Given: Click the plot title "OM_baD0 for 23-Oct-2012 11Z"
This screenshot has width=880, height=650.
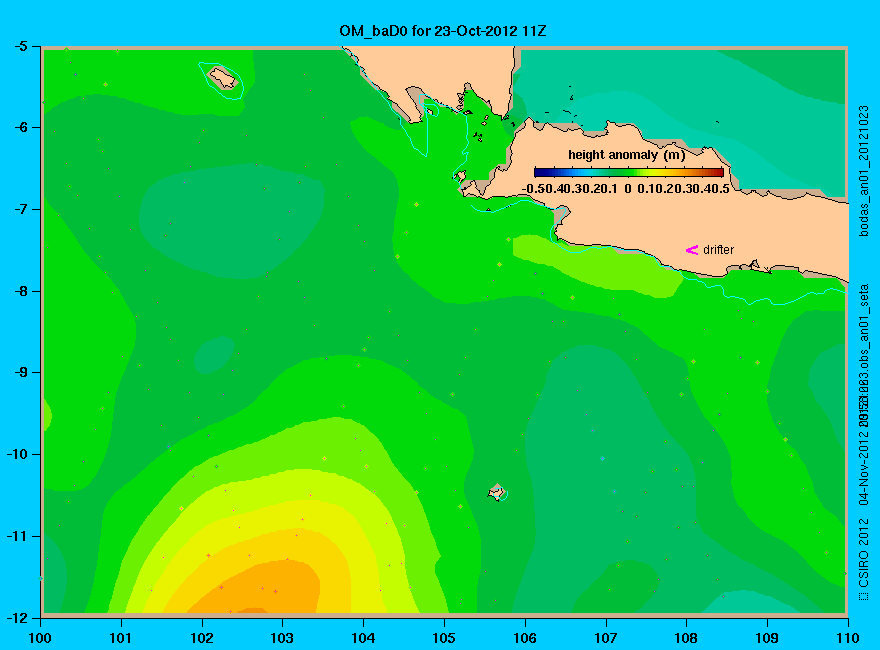Looking at the screenshot, I should pyautogui.click(x=443, y=31).
